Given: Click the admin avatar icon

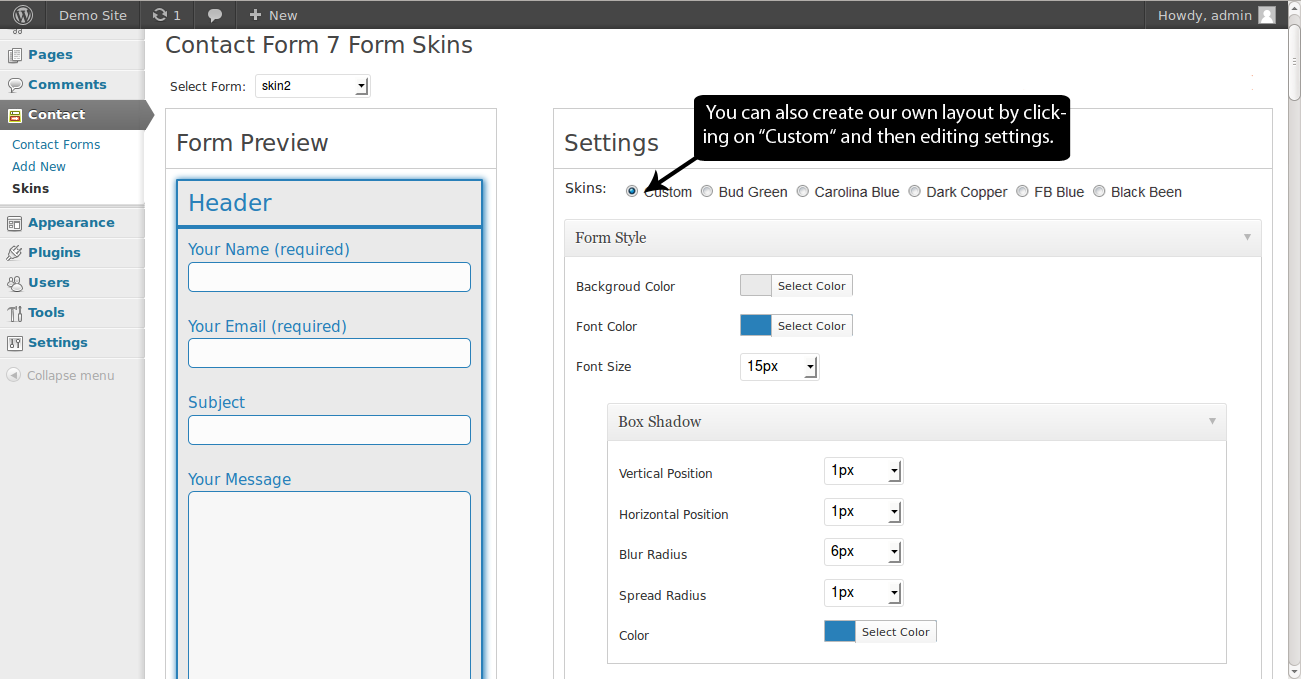Looking at the screenshot, I should click(1267, 15).
